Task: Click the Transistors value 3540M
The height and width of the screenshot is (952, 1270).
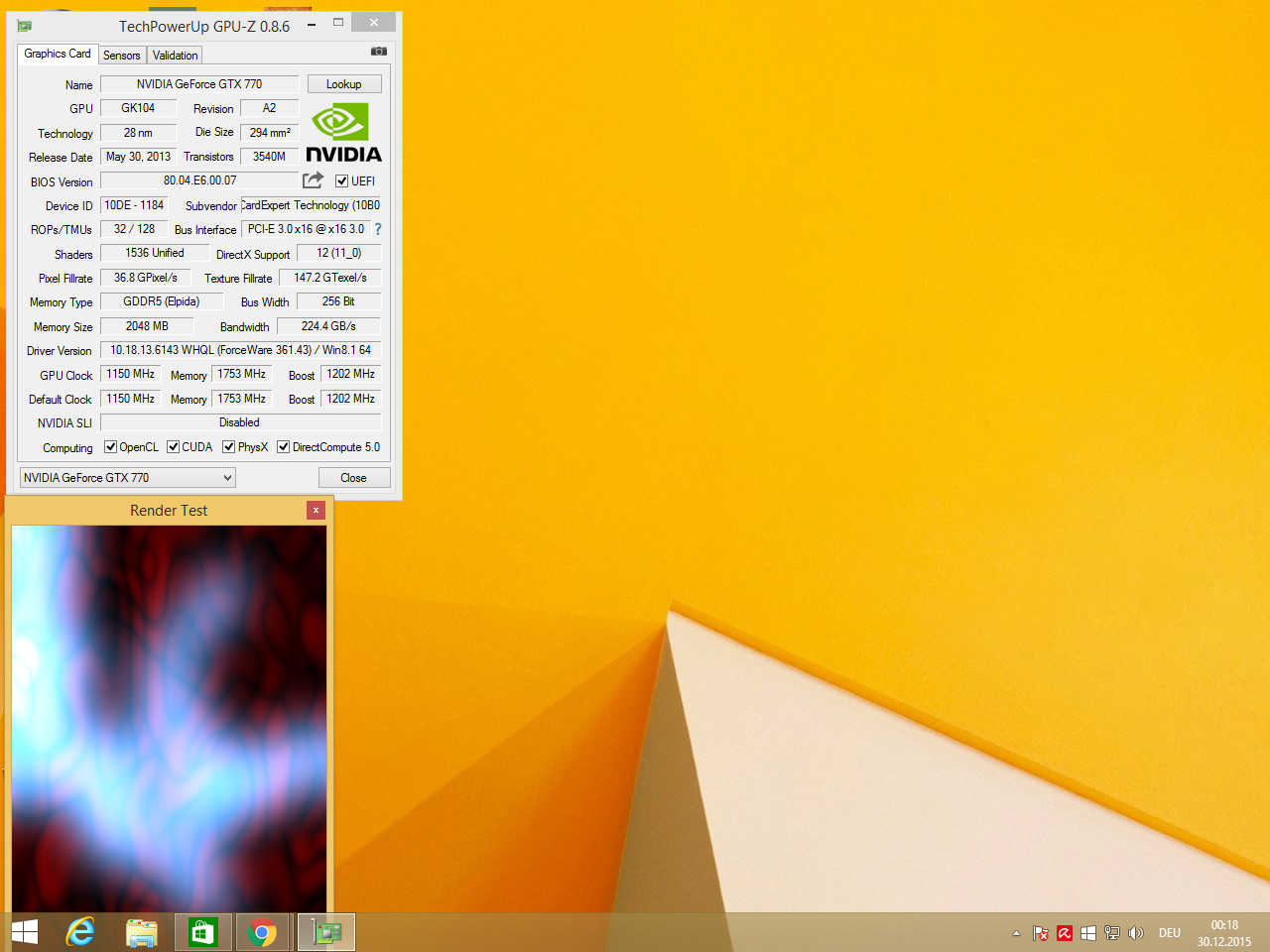Action: (269, 157)
